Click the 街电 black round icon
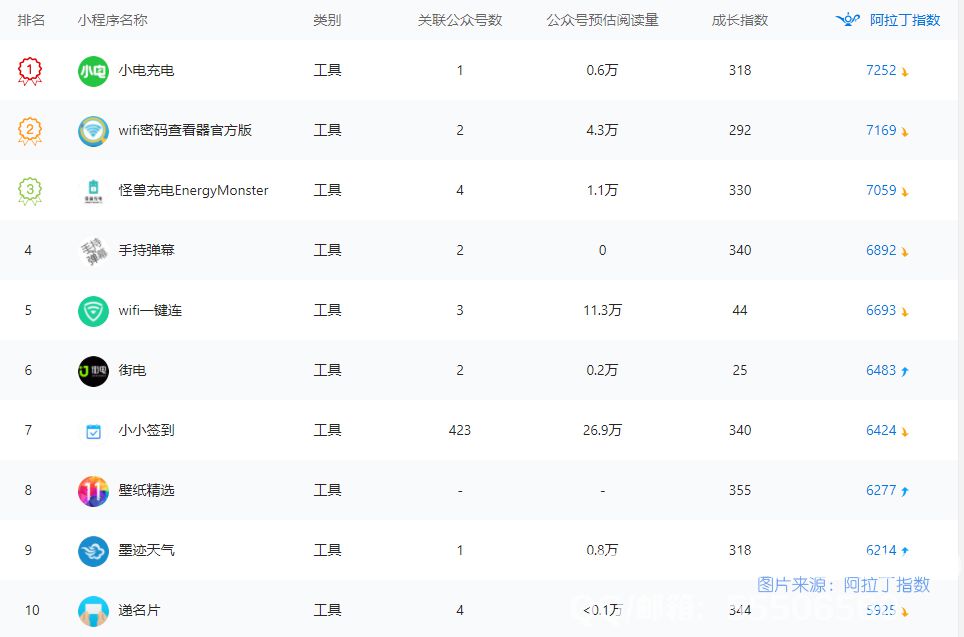The image size is (964, 637). [93, 371]
